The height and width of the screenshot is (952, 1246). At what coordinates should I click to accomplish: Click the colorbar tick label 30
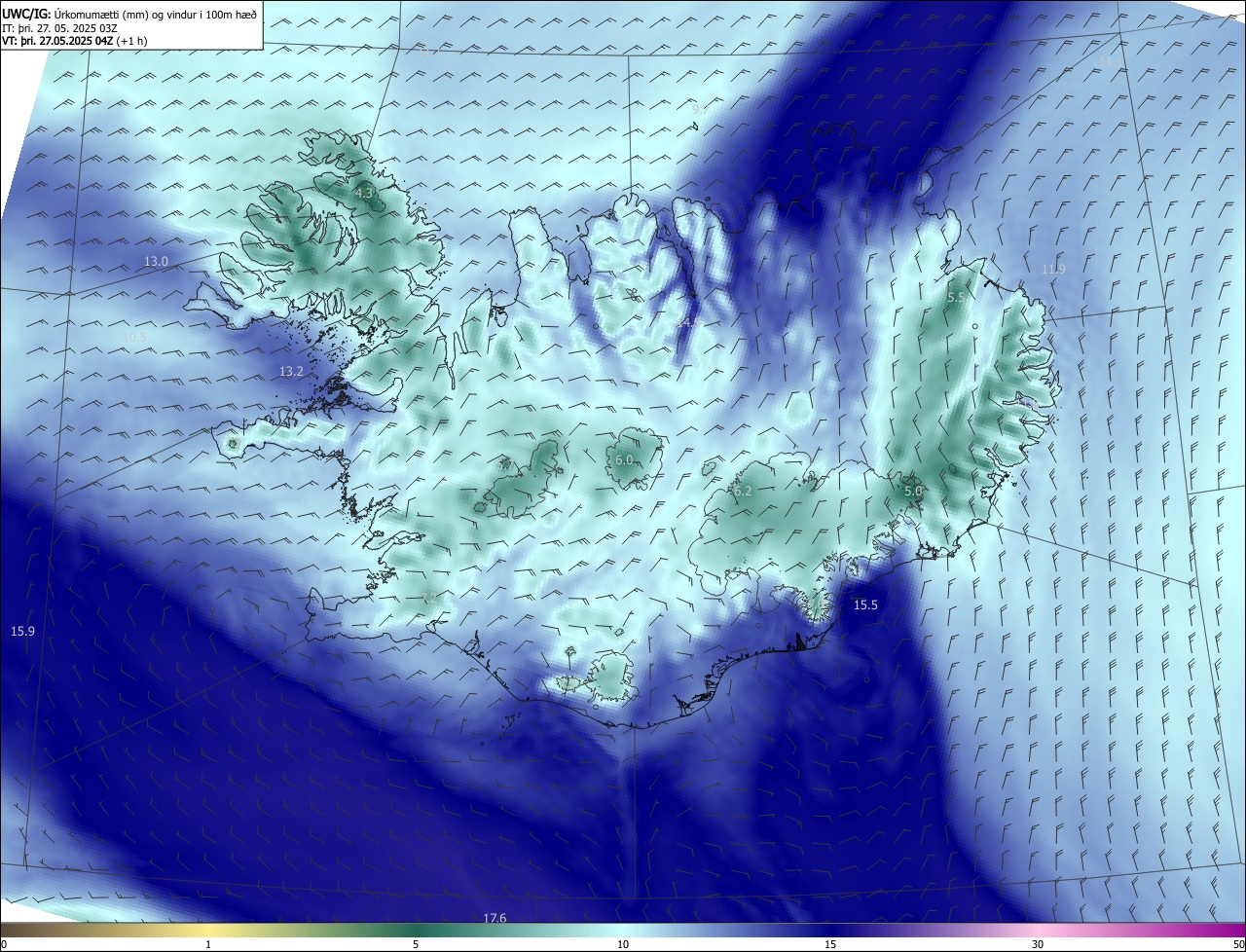tap(1038, 944)
